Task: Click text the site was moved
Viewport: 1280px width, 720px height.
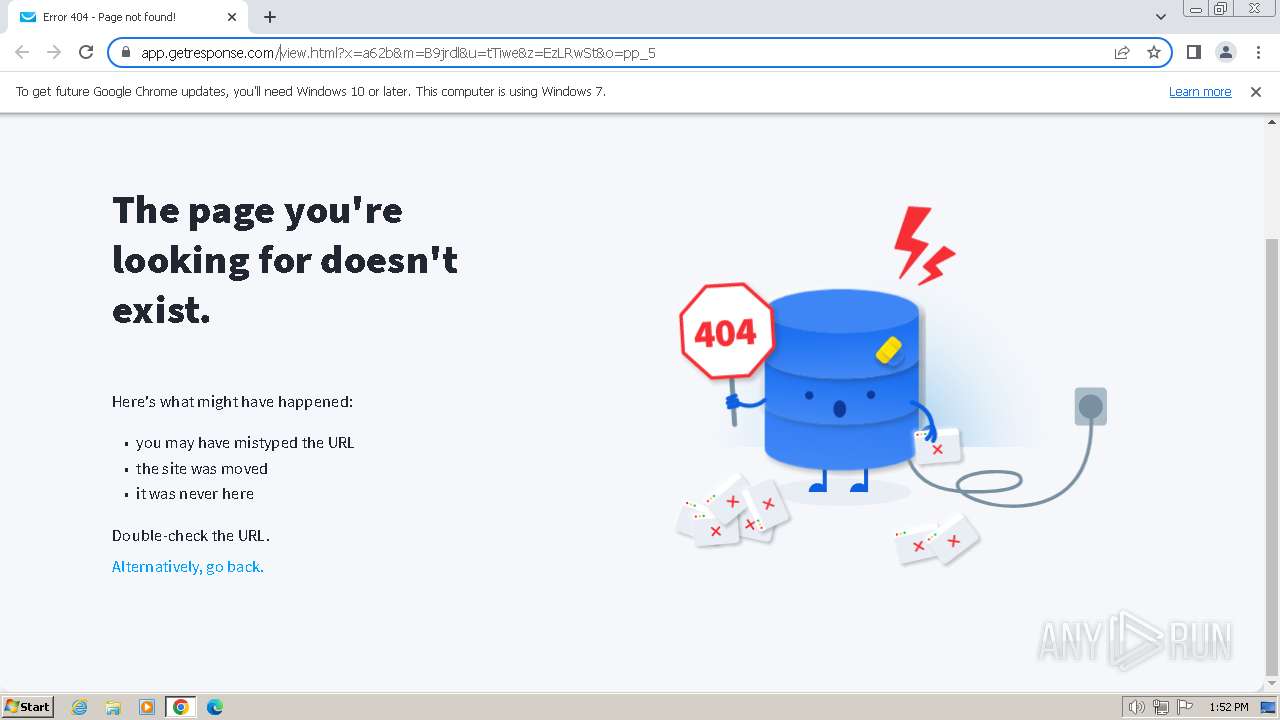Action: tap(202, 469)
